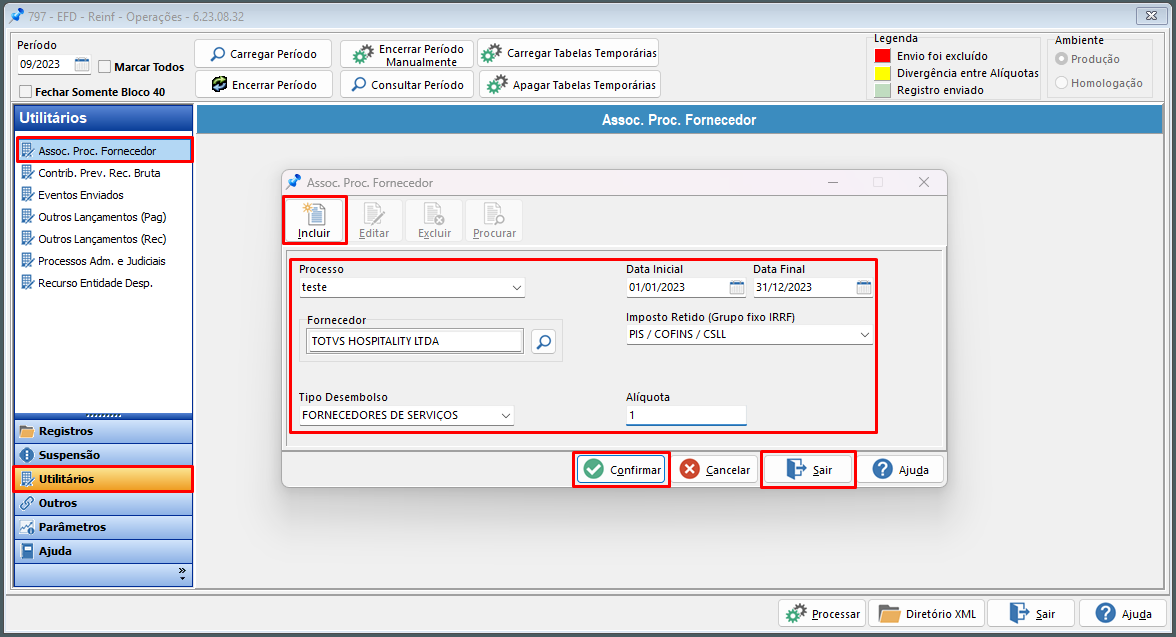The height and width of the screenshot is (637, 1176).
Task: Open the Registros sidebar section
Action: pos(104,431)
